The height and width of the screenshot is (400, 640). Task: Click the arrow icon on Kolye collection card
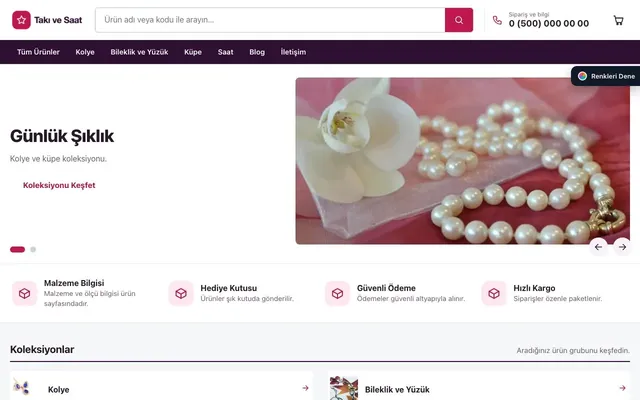pos(305,388)
